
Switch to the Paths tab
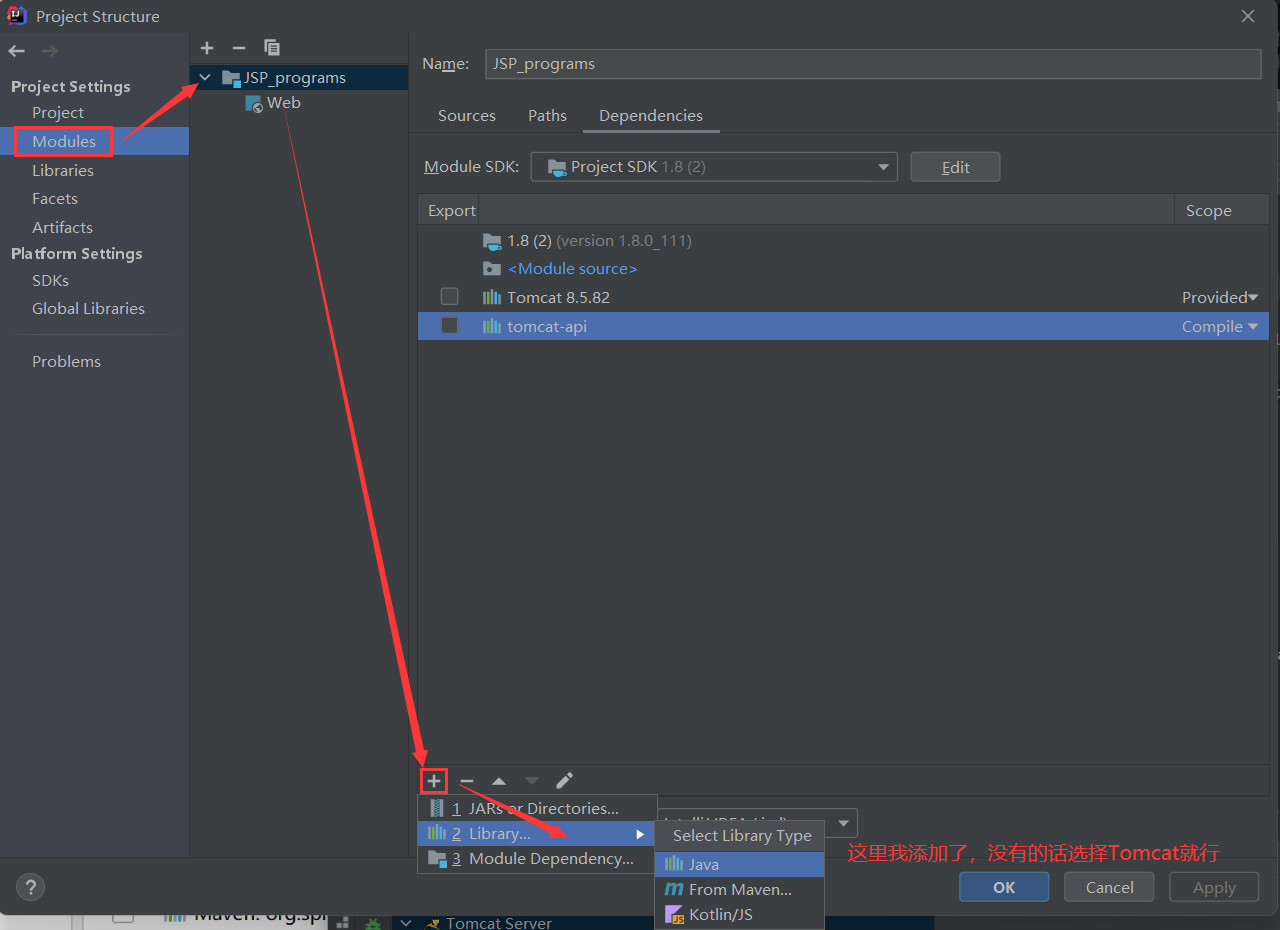(x=547, y=116)
